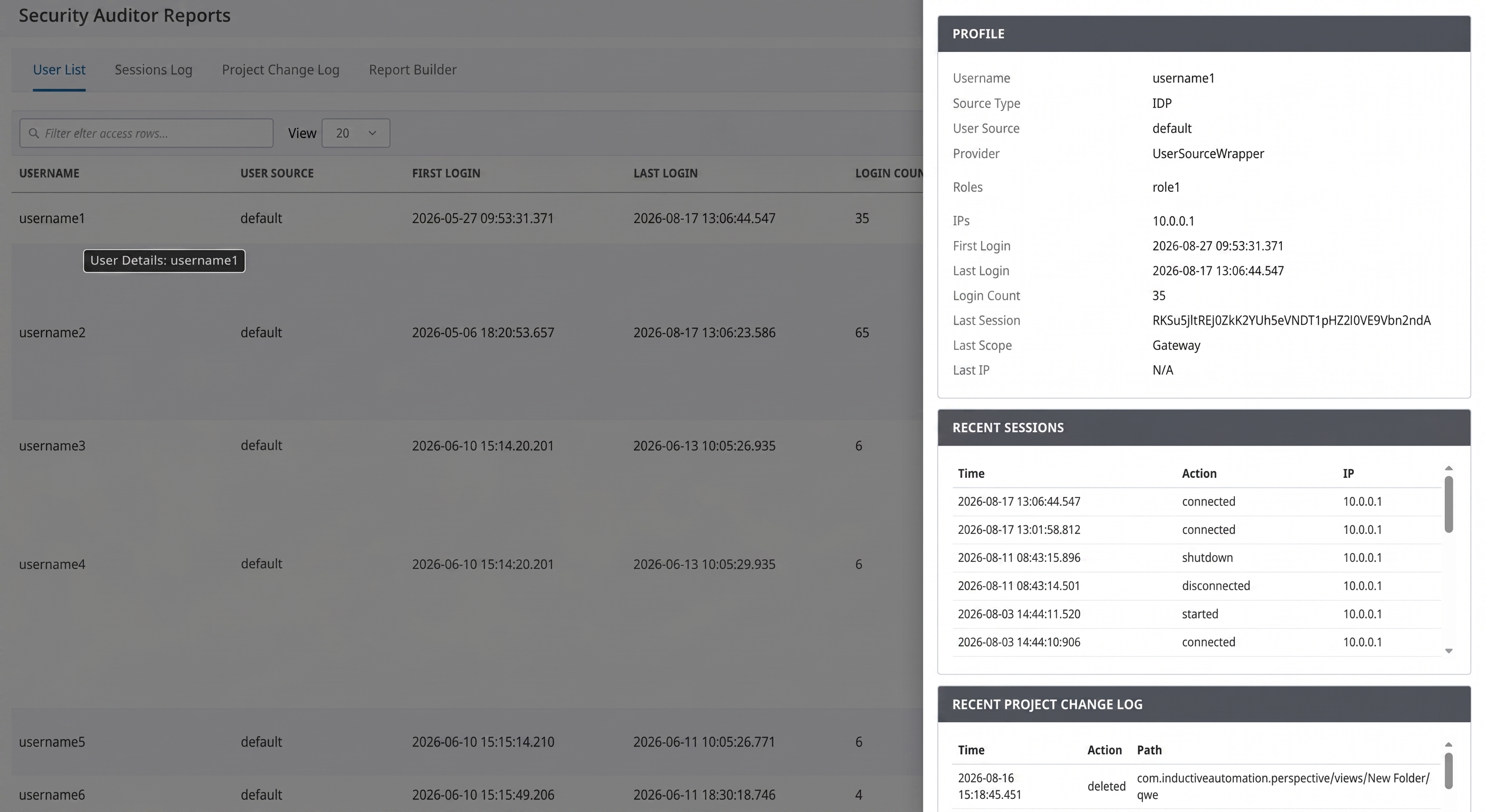
Task: Select the username1 row
Action: point(467,218)
